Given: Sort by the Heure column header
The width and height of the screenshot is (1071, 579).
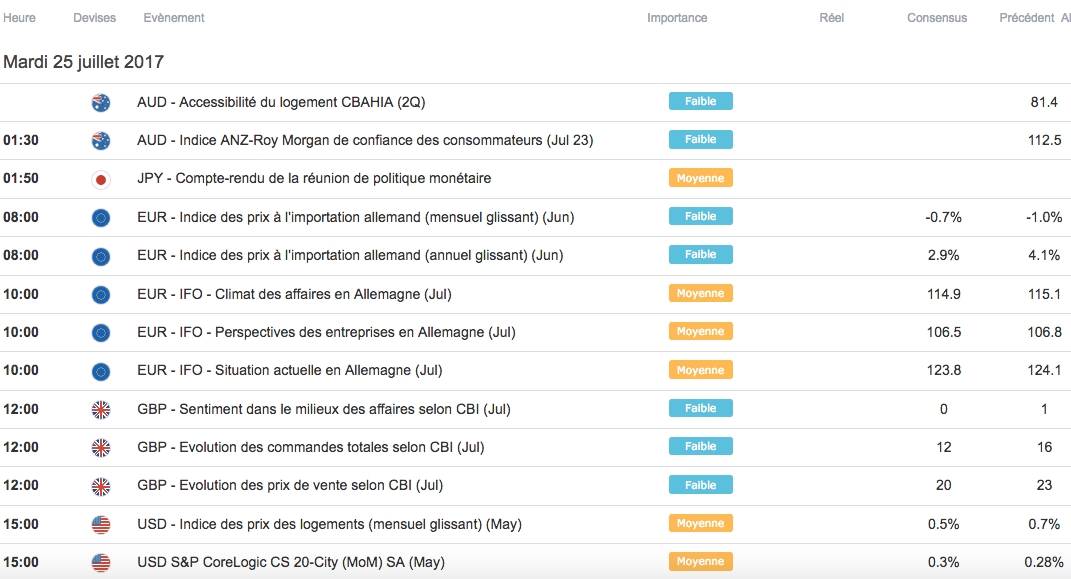Looking at the screenshot, I should coord(20,18).
